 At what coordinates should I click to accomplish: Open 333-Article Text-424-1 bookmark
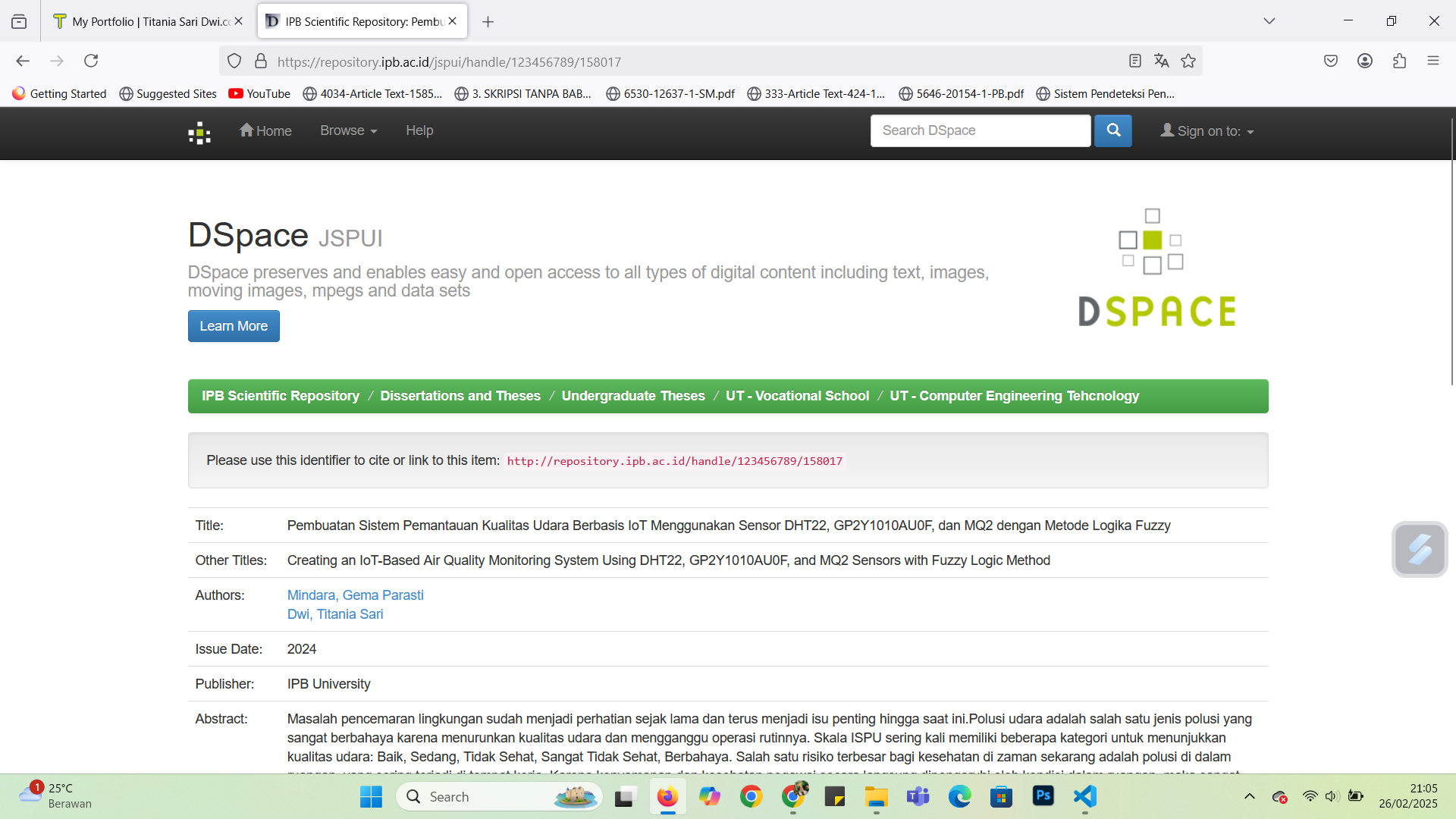(x=816, y=93)
